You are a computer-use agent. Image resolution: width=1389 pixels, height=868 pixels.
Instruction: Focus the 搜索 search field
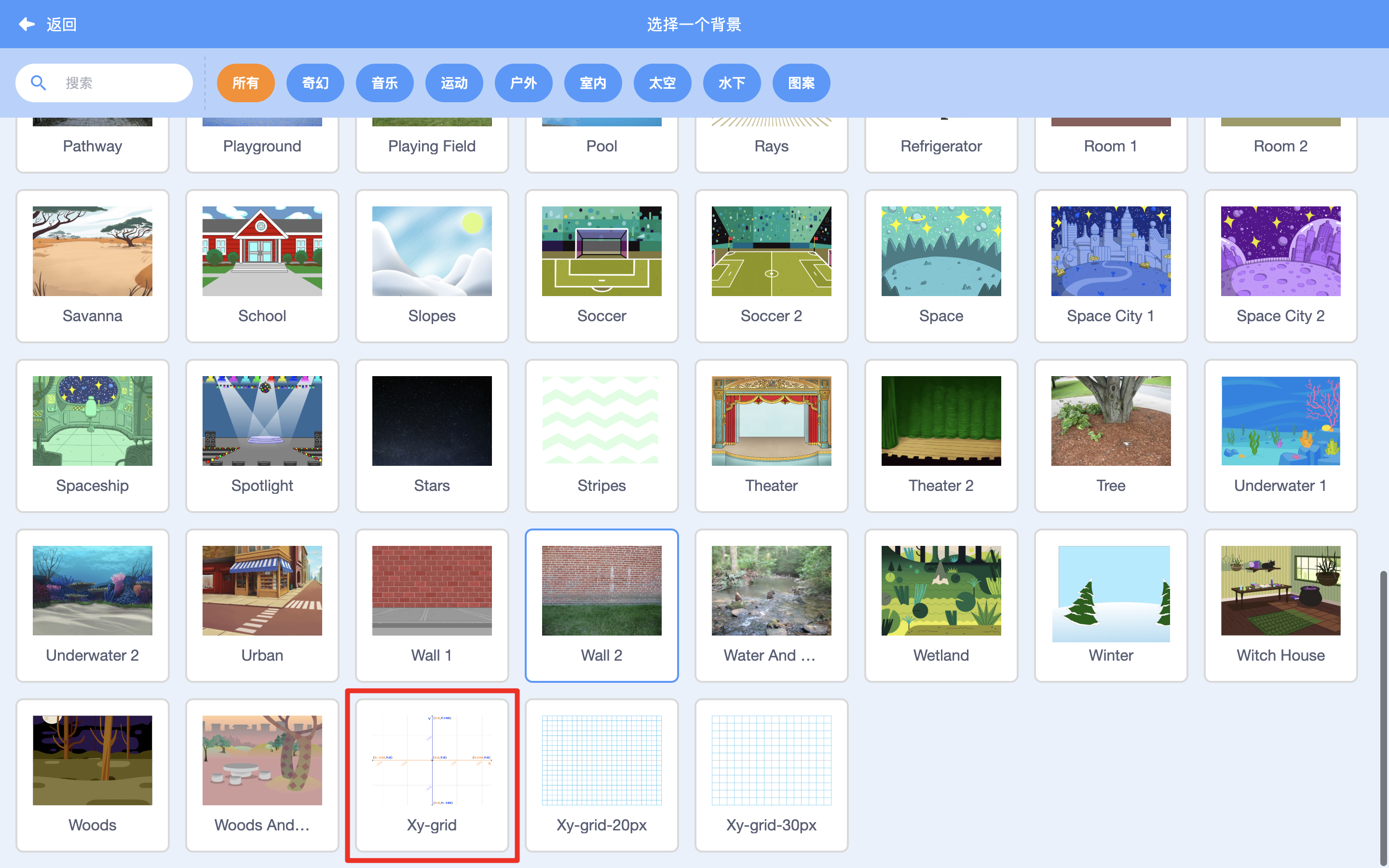[x=104, y=83]
